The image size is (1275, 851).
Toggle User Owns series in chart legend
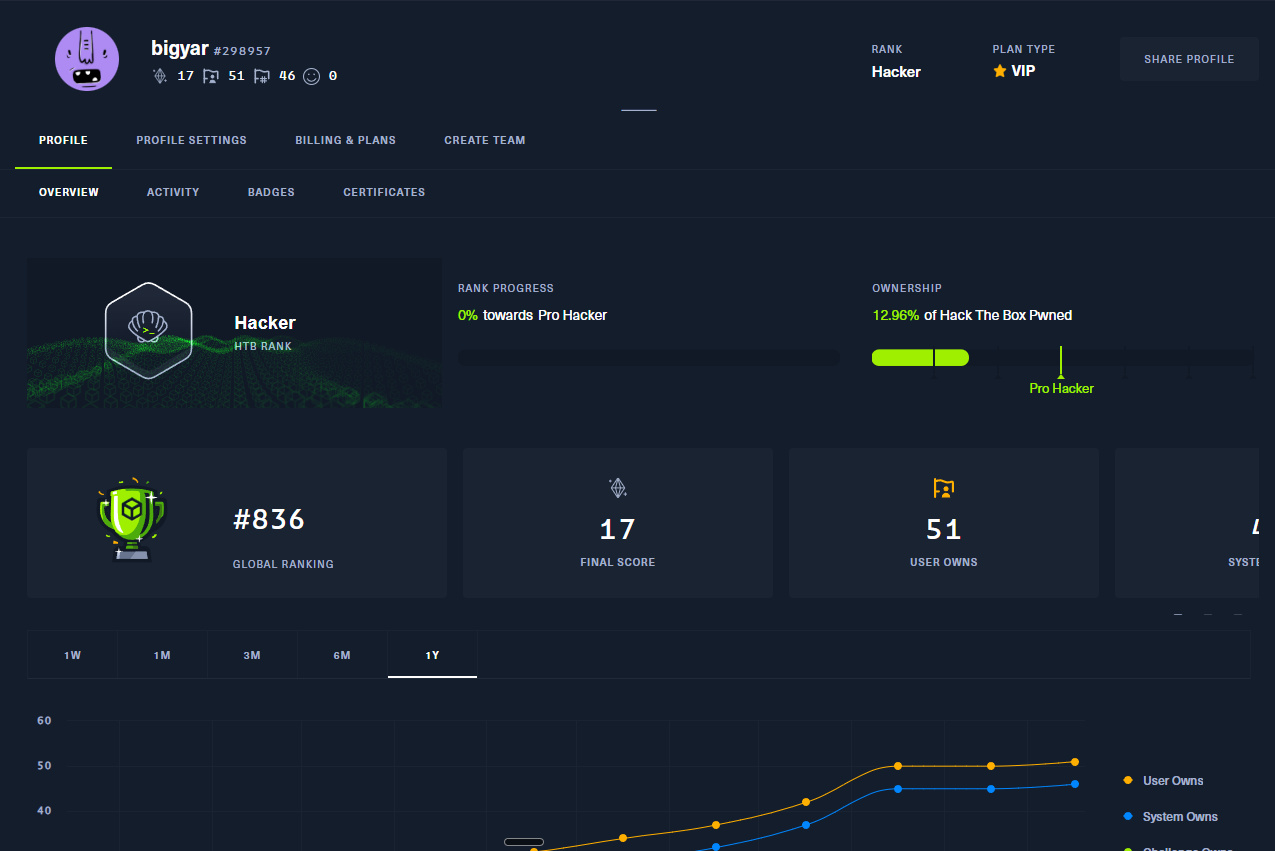[x=1164, y=781]
